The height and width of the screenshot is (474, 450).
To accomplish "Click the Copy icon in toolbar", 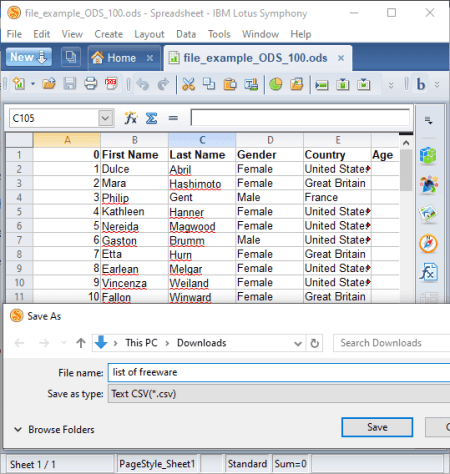I will pos(209,84).
